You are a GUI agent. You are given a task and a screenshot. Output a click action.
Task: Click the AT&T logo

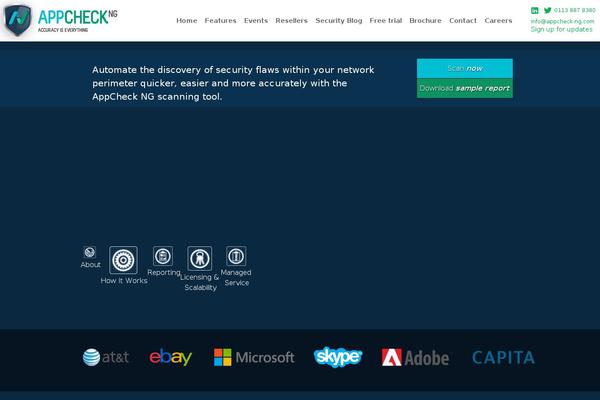(106, 357)
